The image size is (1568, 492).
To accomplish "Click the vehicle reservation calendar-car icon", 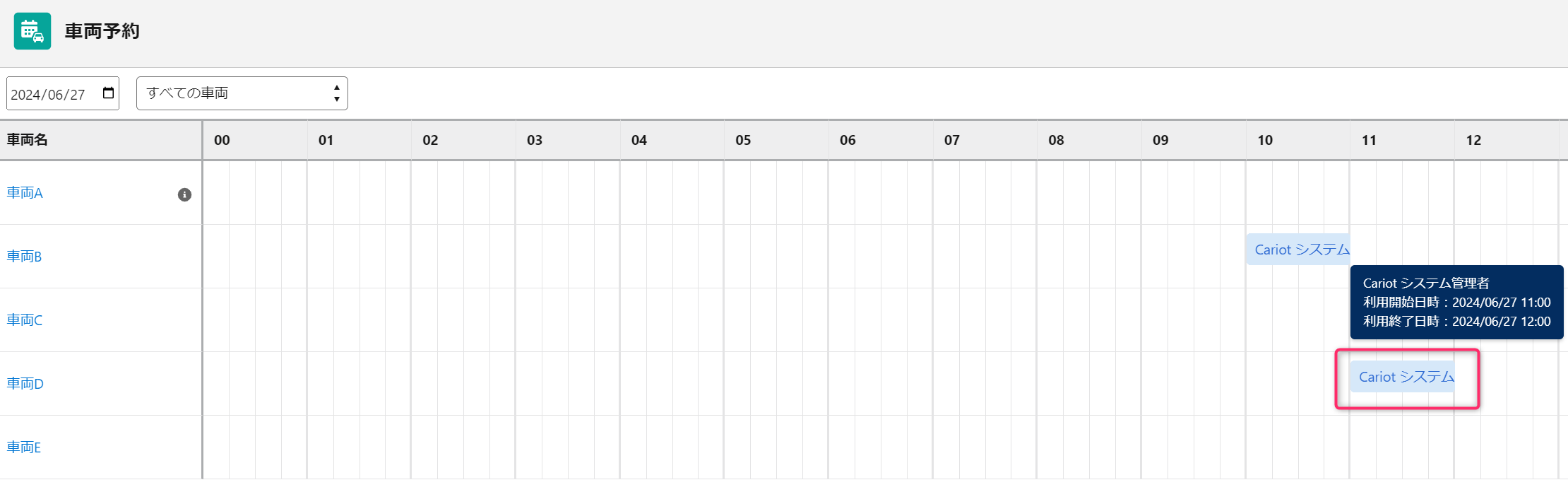I will click(x=32, y=31).
